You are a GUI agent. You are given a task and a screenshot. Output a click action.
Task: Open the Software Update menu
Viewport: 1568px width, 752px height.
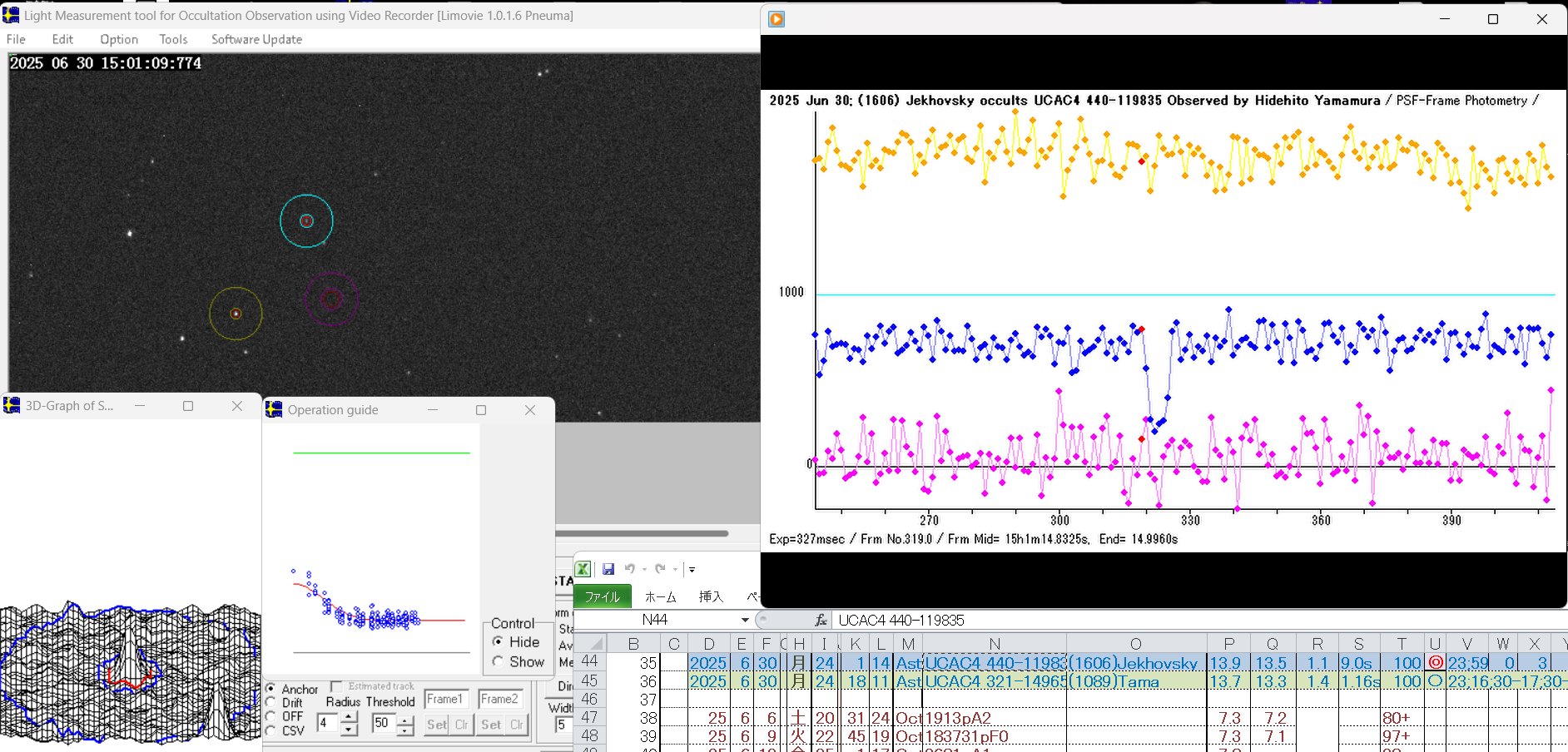tap(256, 39)
